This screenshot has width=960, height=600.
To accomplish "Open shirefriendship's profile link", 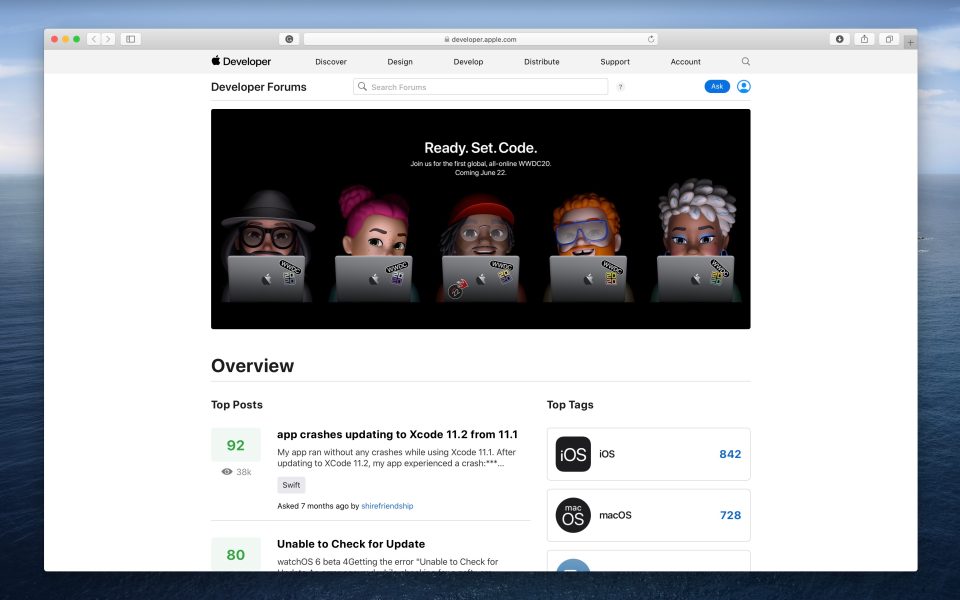I will pyautogui.click(x=388, y=505).
